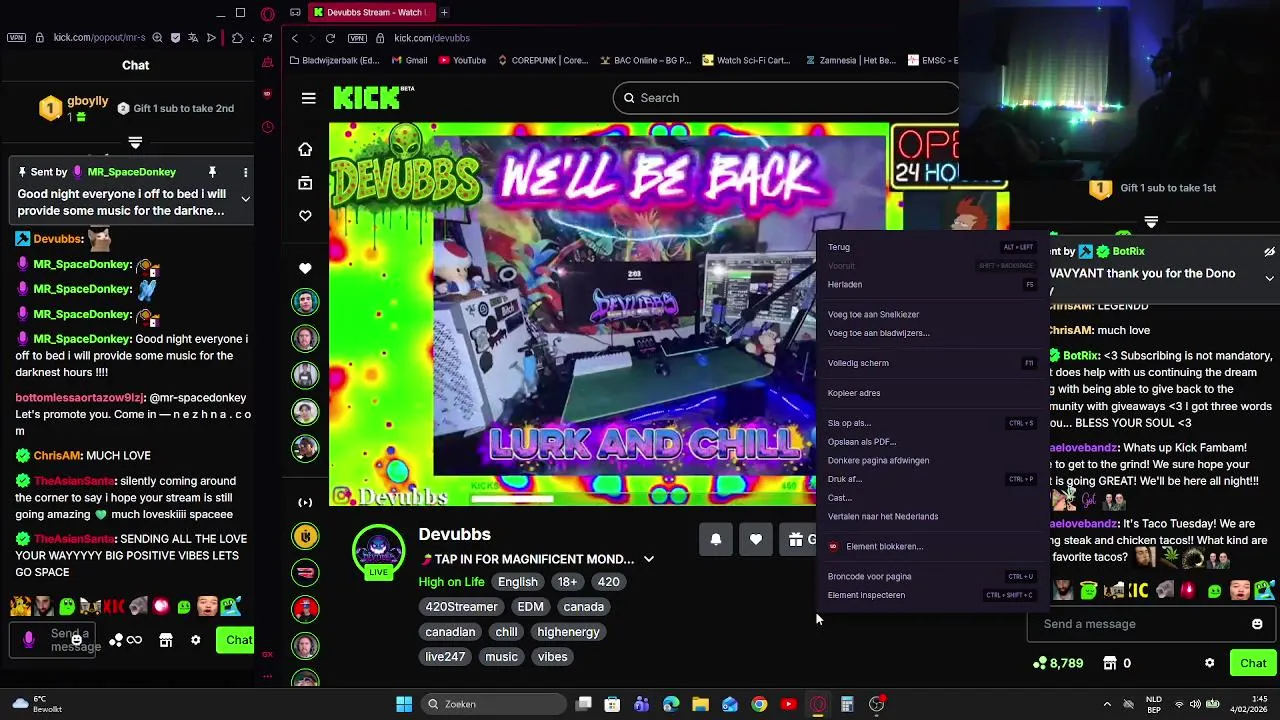Open extensions cube icon in popout window
The width and height of the screenshot is (1280, 720).
tap(237, 38)
